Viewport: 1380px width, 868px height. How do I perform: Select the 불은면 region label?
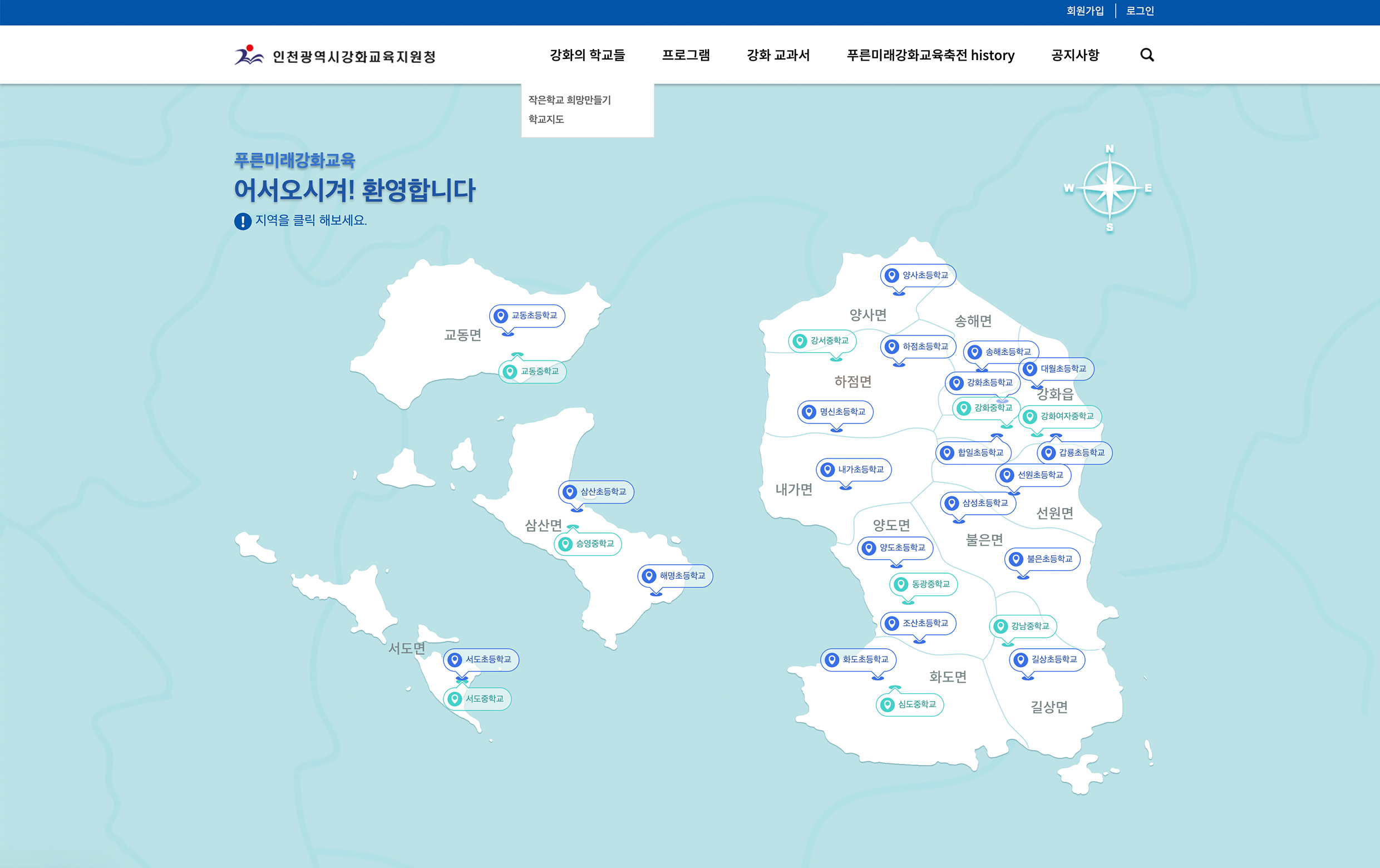984,540
